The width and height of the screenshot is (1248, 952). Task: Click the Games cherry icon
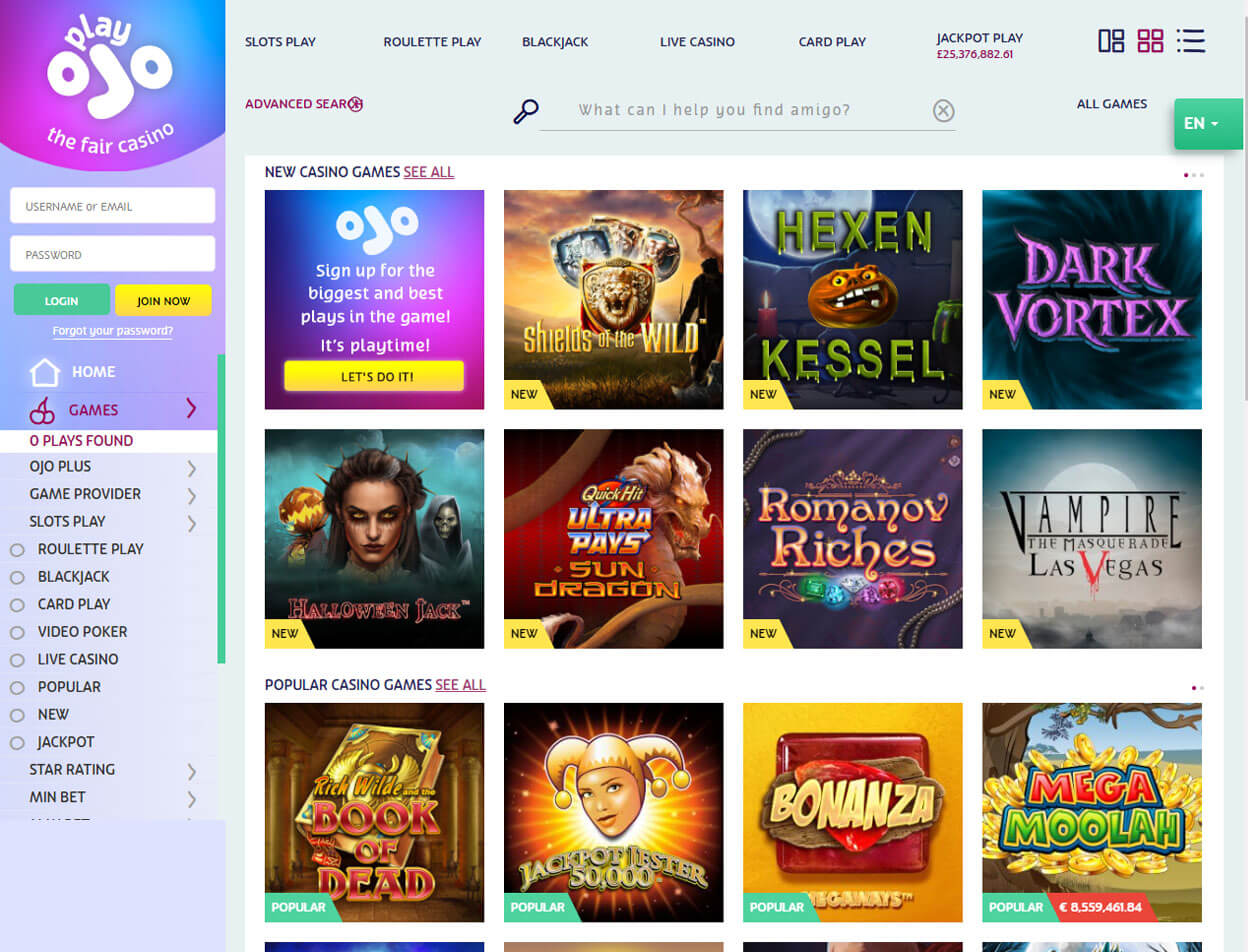click(x=42, y=410)
